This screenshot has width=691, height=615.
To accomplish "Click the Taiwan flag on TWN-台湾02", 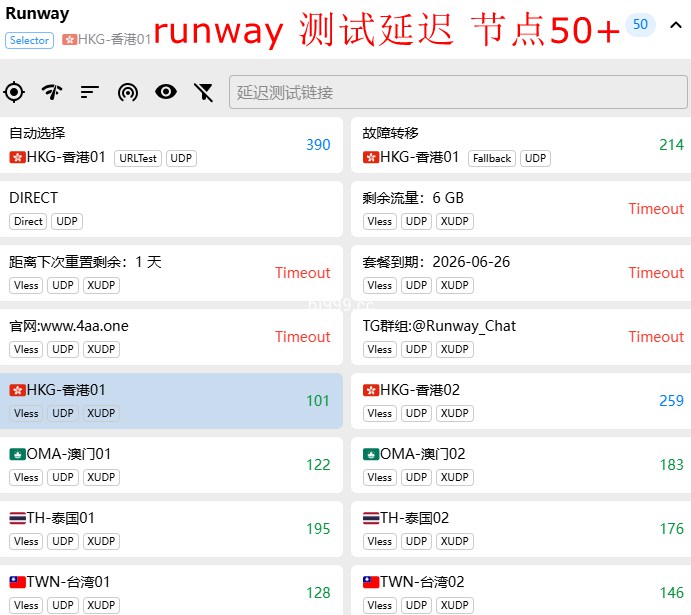I will pyautogui.click(x=371, y=582).
